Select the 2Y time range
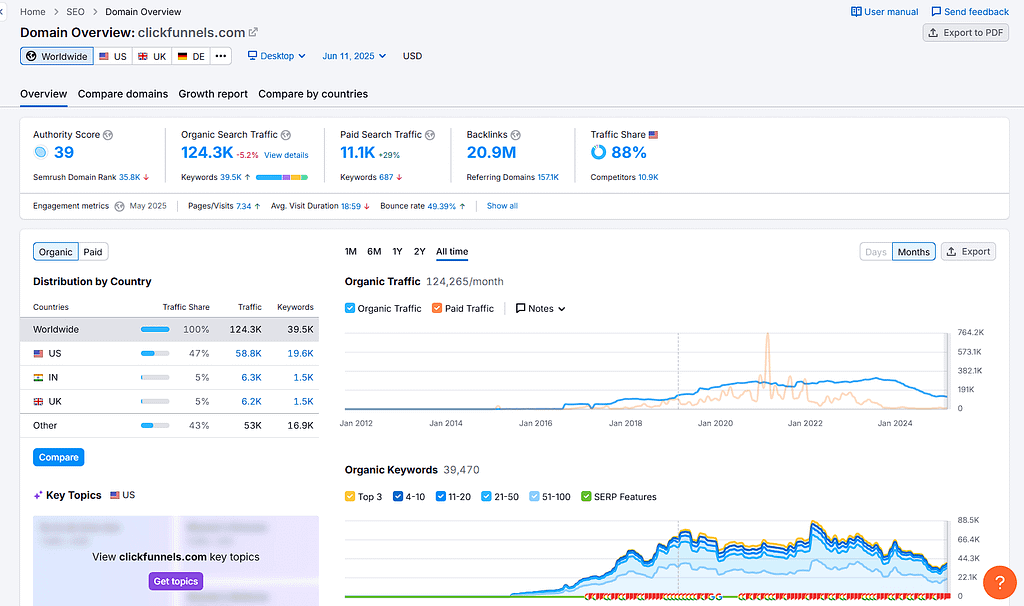 (x=419, y=251)
